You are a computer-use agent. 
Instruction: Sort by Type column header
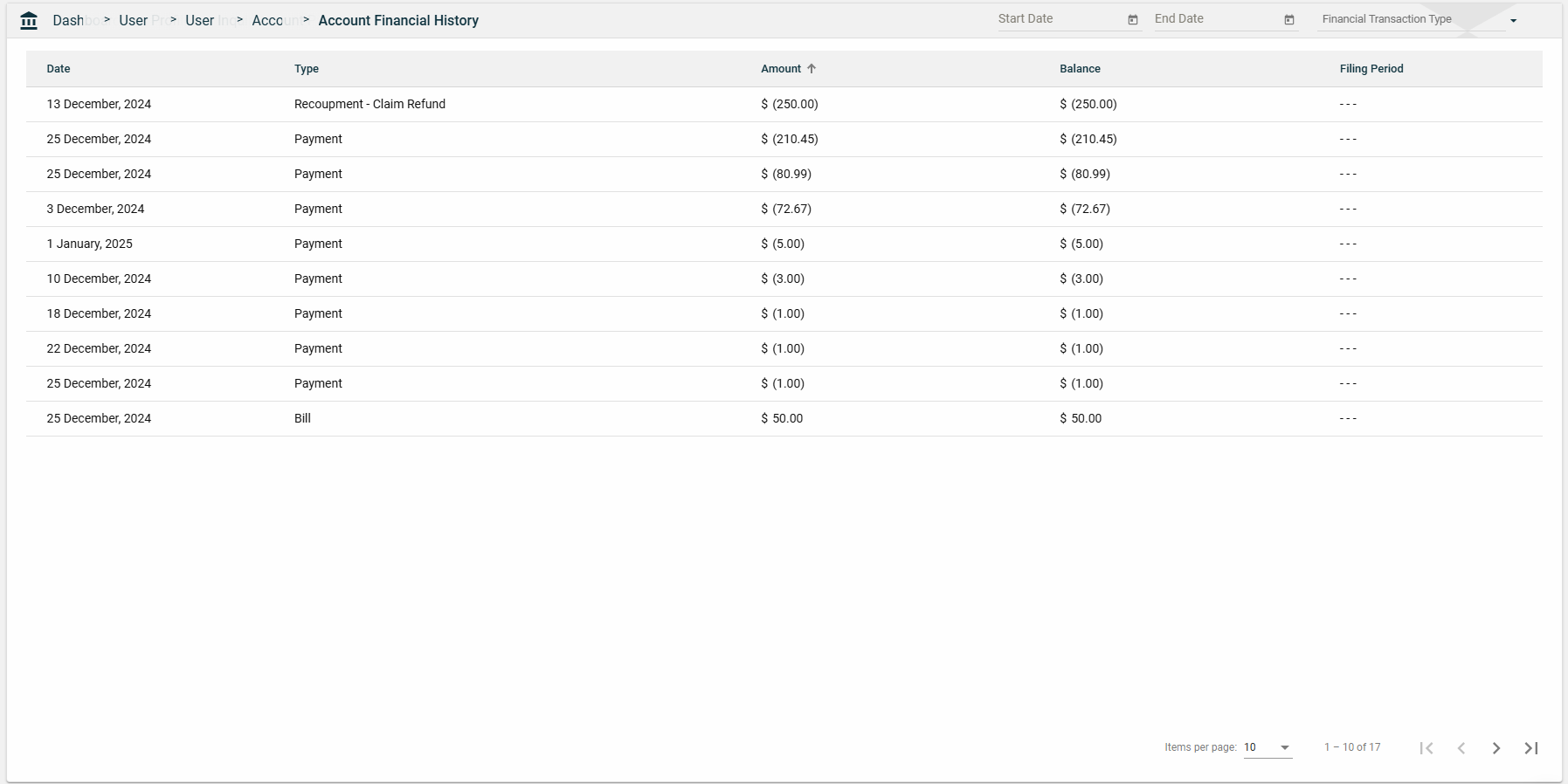[x=307, y=69]
